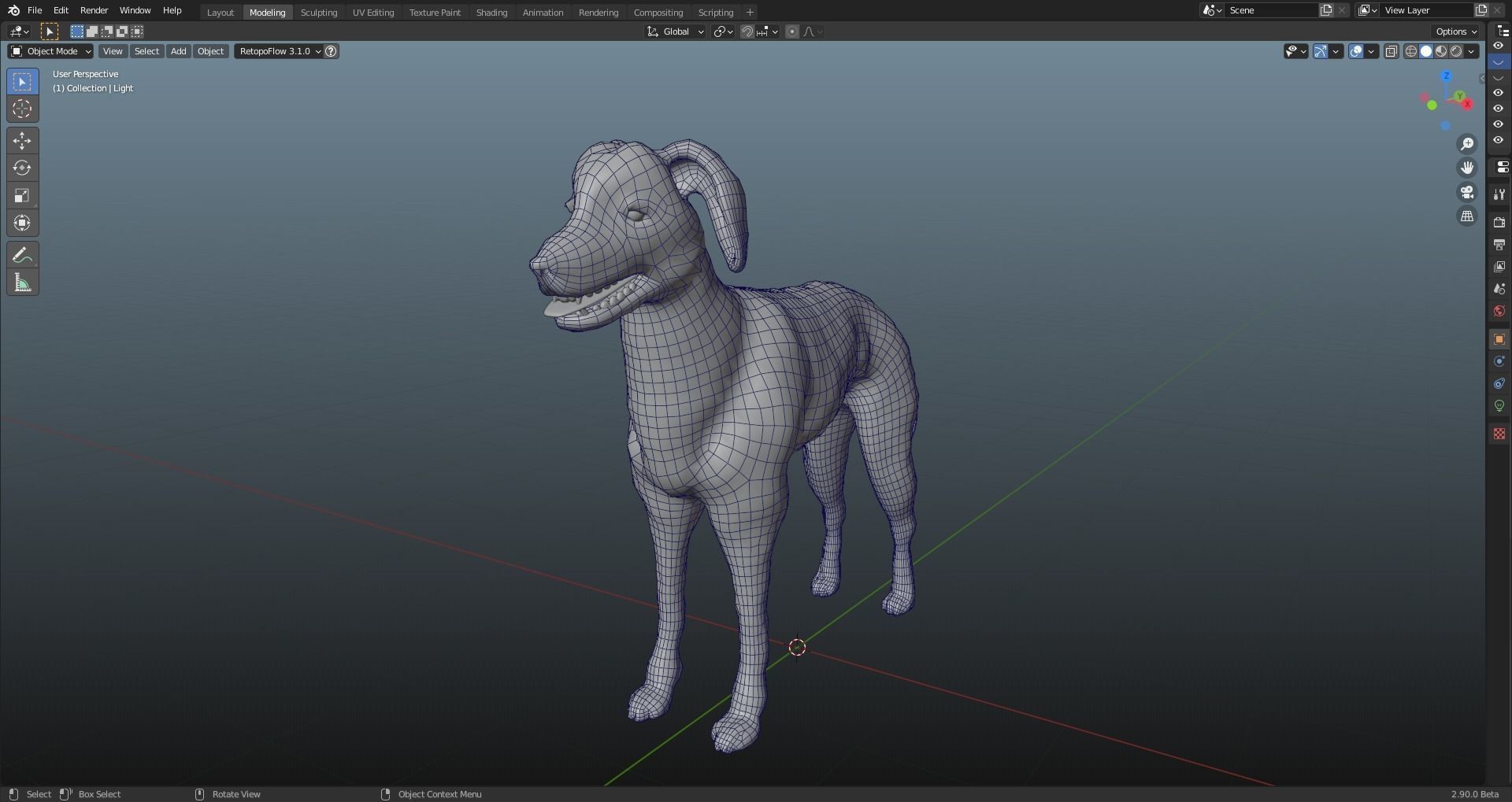This screenshot has width=1512, height=802.
Task: Select the Transform tool
Action: click(22, 223)
